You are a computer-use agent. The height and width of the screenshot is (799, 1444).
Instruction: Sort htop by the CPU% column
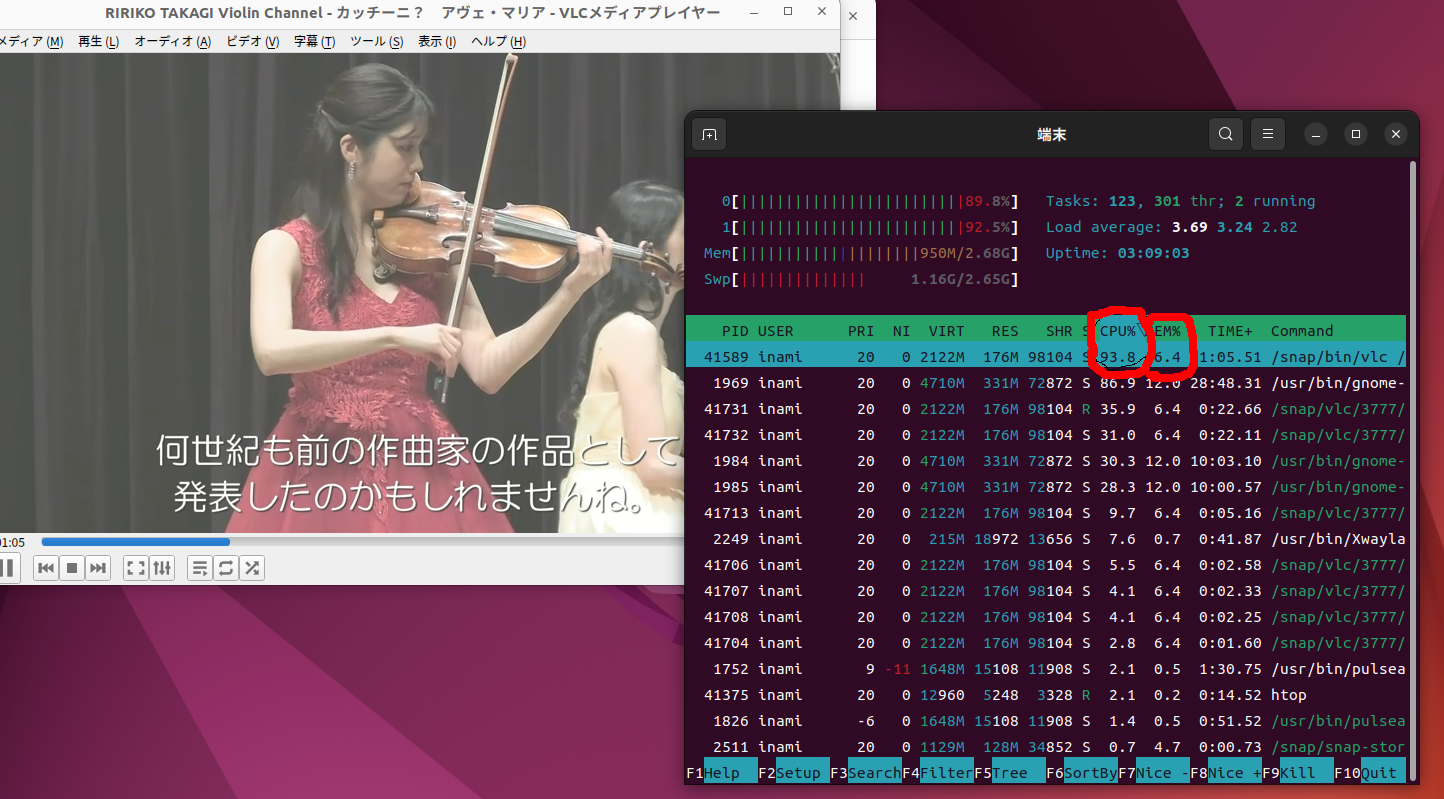tap(1117, 331)
